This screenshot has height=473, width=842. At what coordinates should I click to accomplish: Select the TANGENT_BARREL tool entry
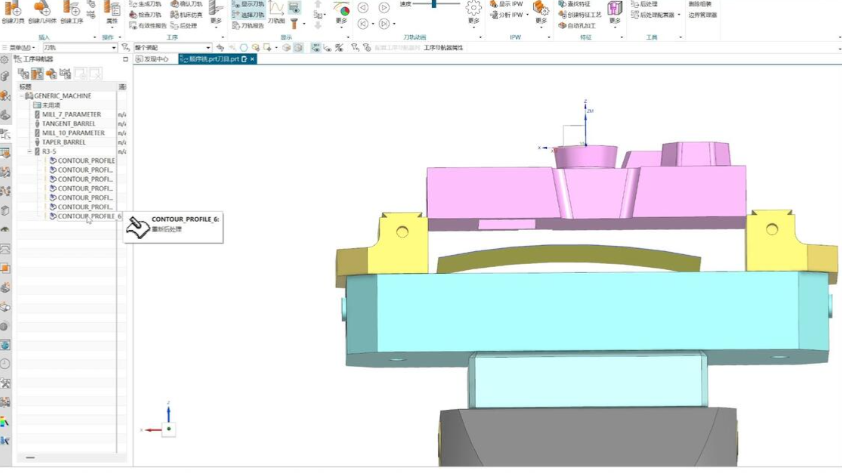click(x=69, y=123)
